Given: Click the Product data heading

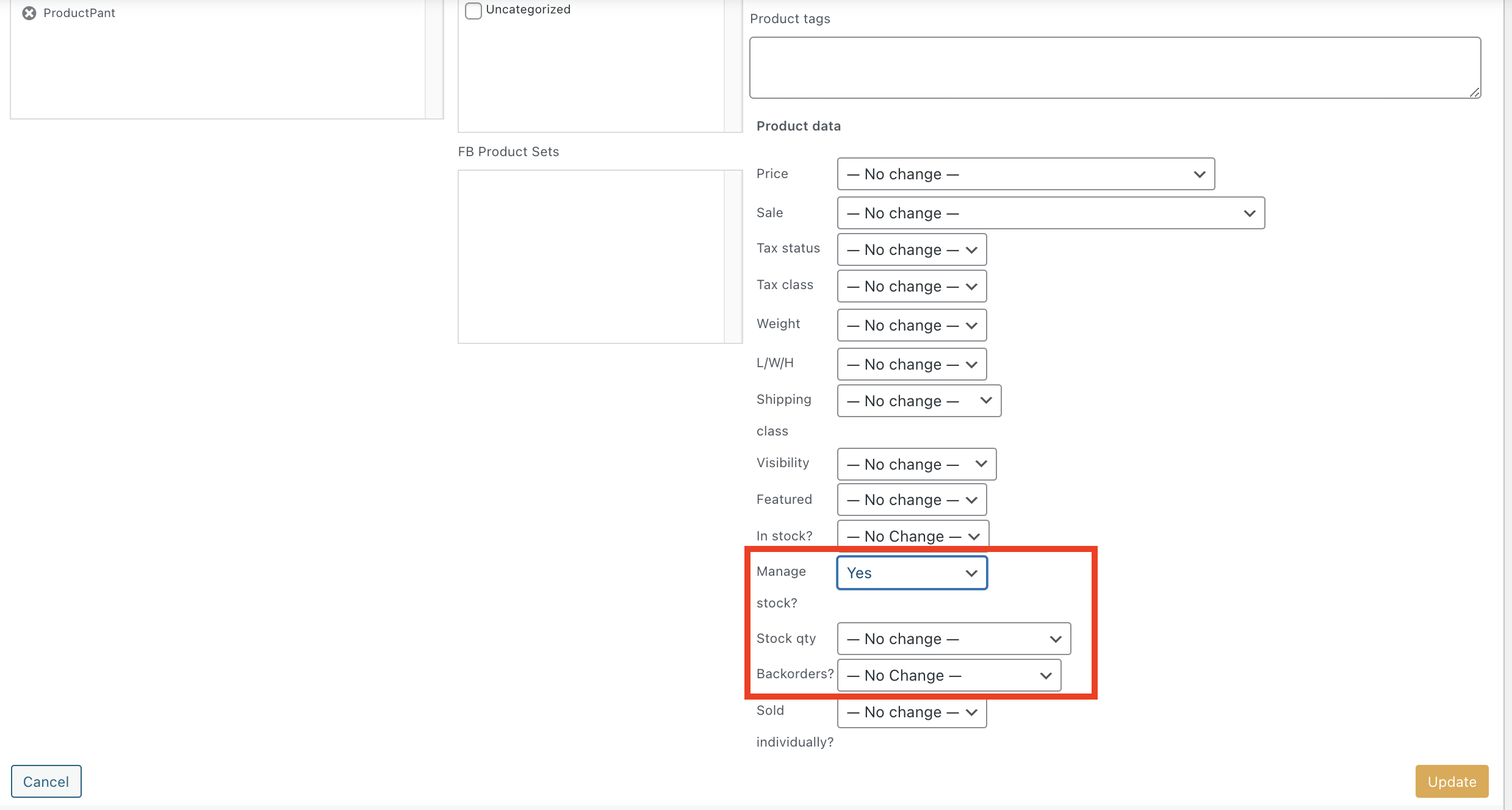Looking at the screenshot, I should click(x=798, y=126).
